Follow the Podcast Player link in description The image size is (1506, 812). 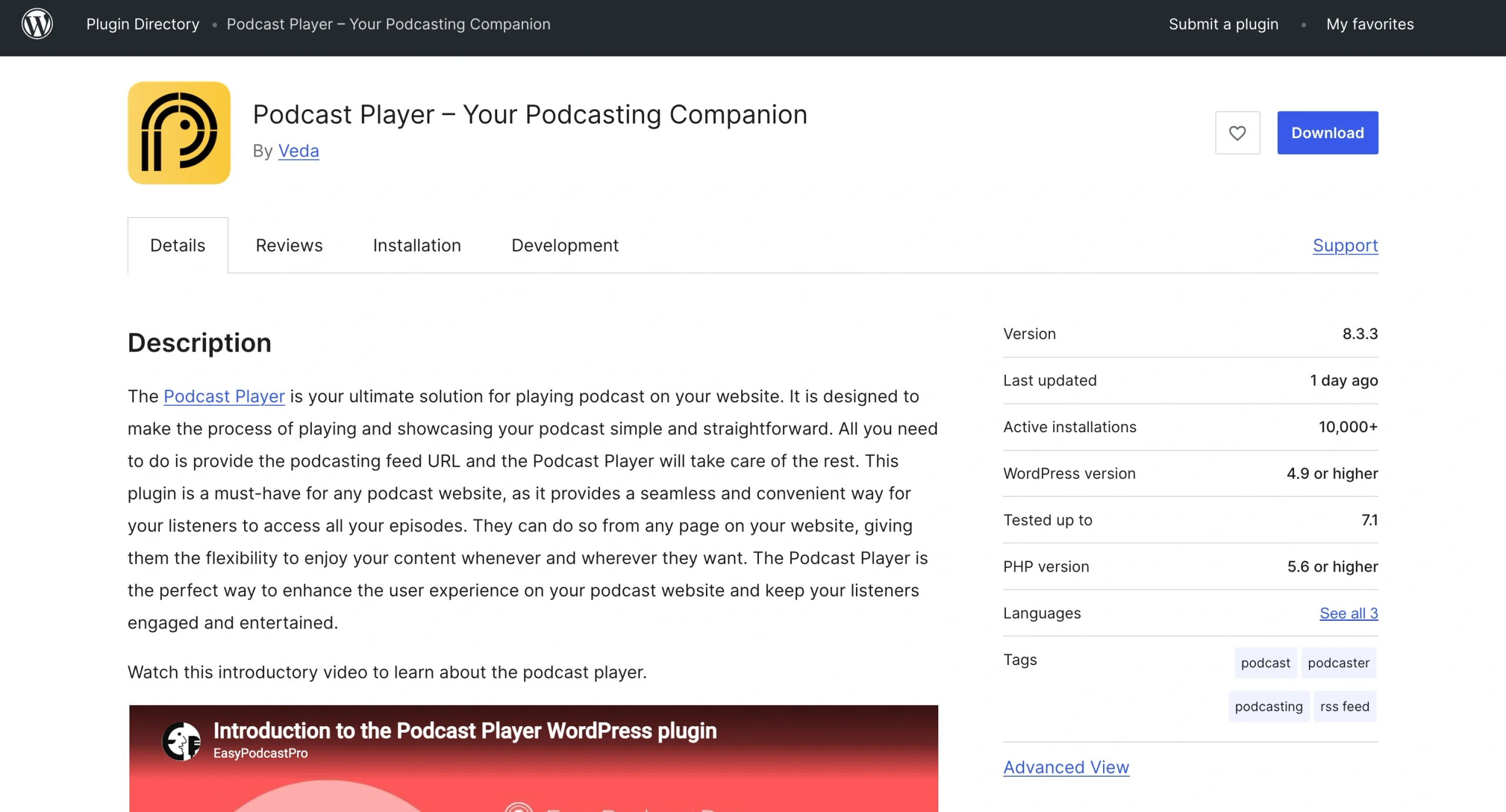pyautogui.click(x=224, y=396)
